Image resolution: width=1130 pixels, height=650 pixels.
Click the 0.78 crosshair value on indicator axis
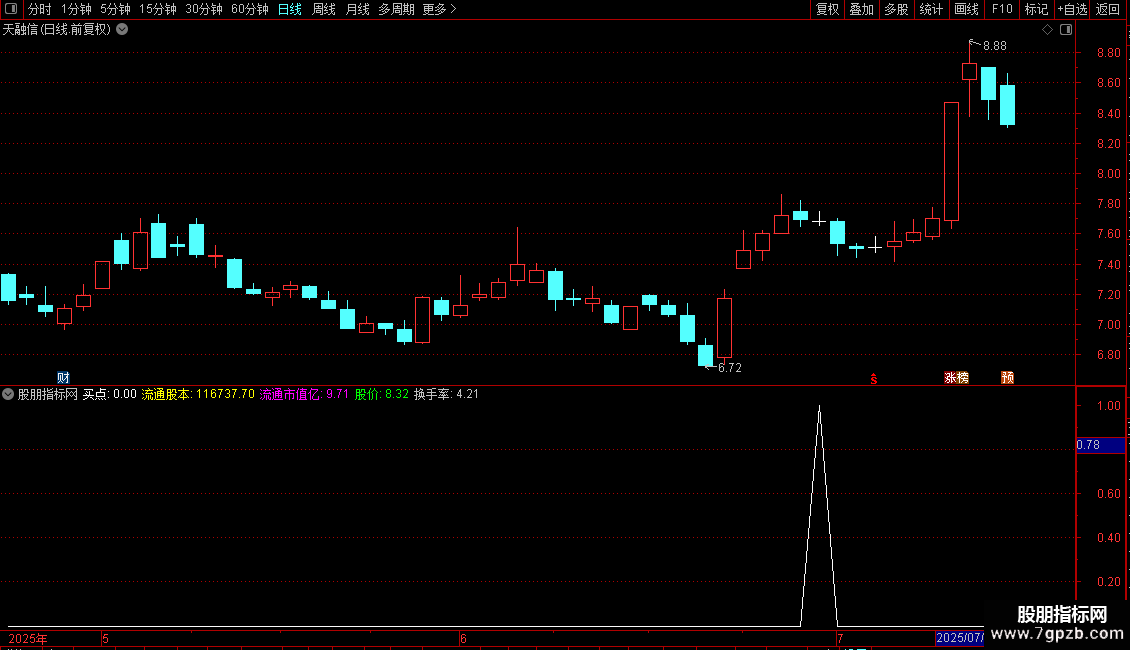pos(1100,445)
